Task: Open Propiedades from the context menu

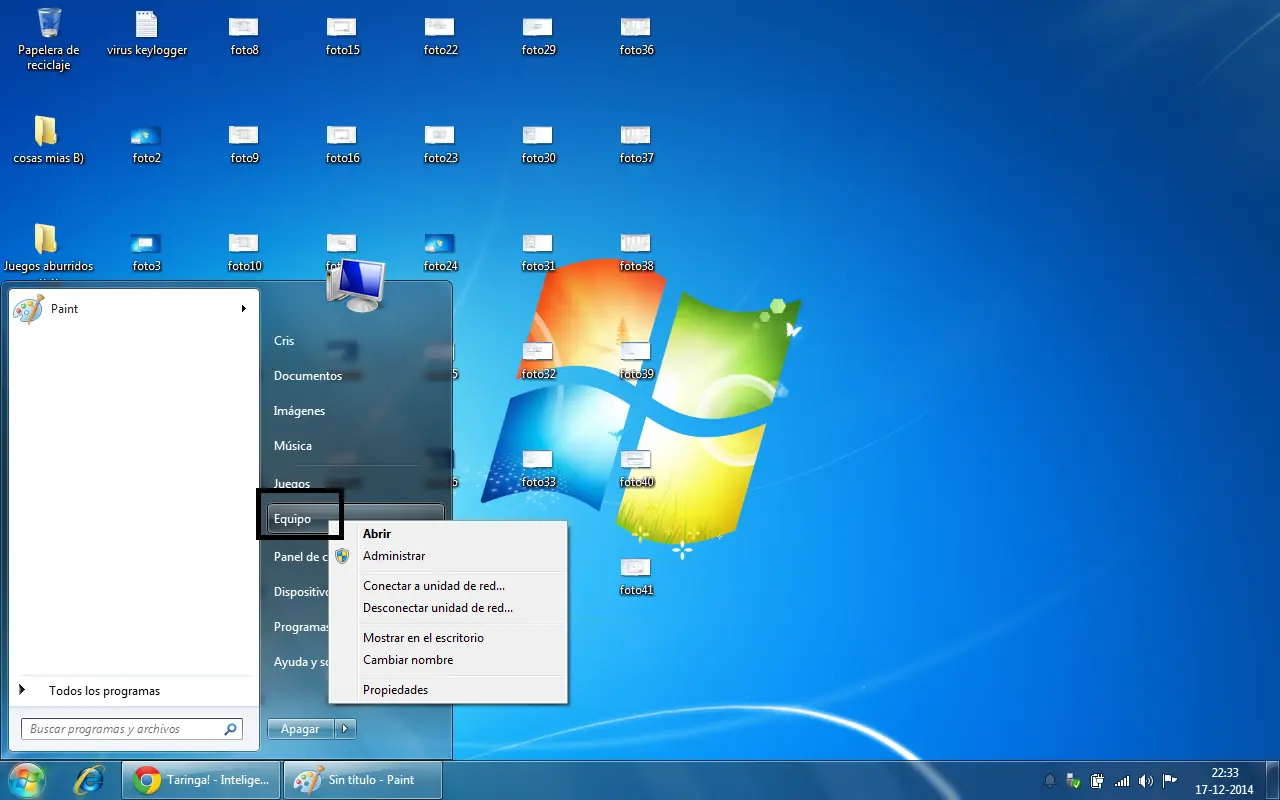Action: [448, 690]
